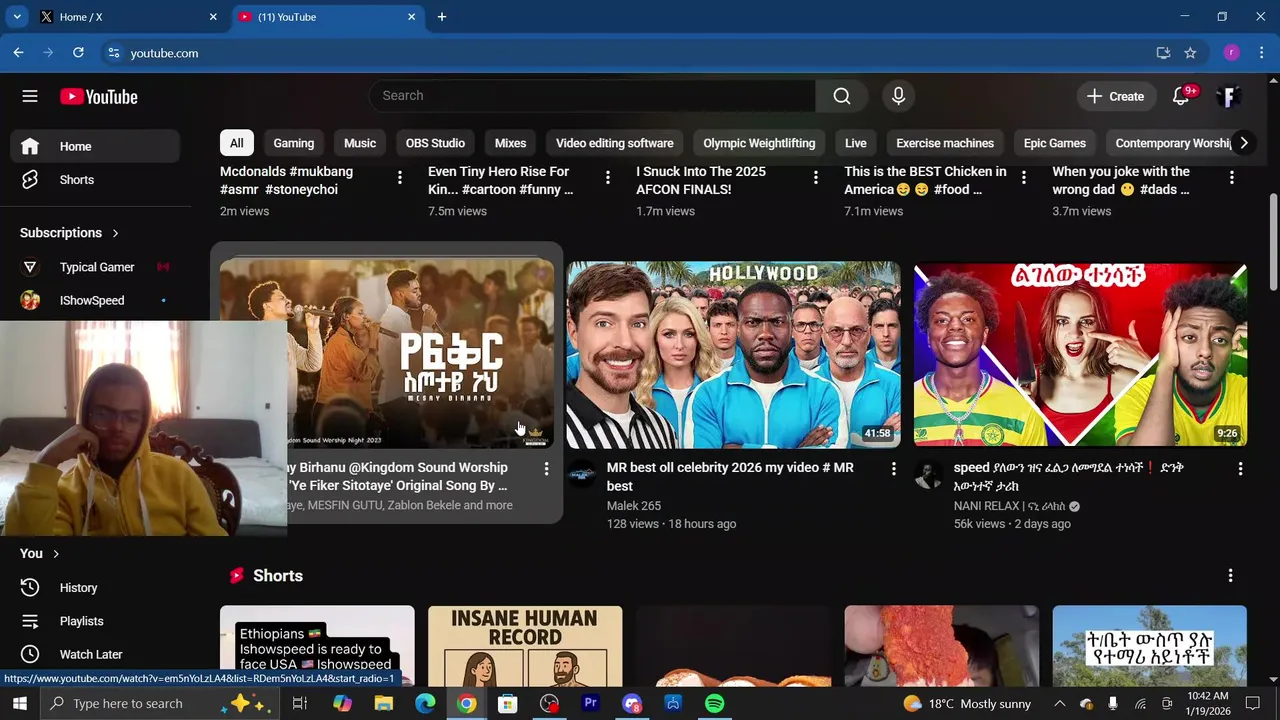The height and width of the screenshot is (720, 1280).
Task: Open Watch Later in the sidebar
Action: [95, 654]
